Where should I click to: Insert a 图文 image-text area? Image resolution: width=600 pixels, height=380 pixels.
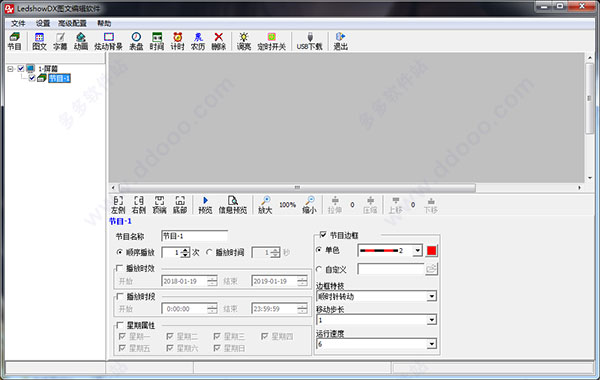(x=39, y=41)
